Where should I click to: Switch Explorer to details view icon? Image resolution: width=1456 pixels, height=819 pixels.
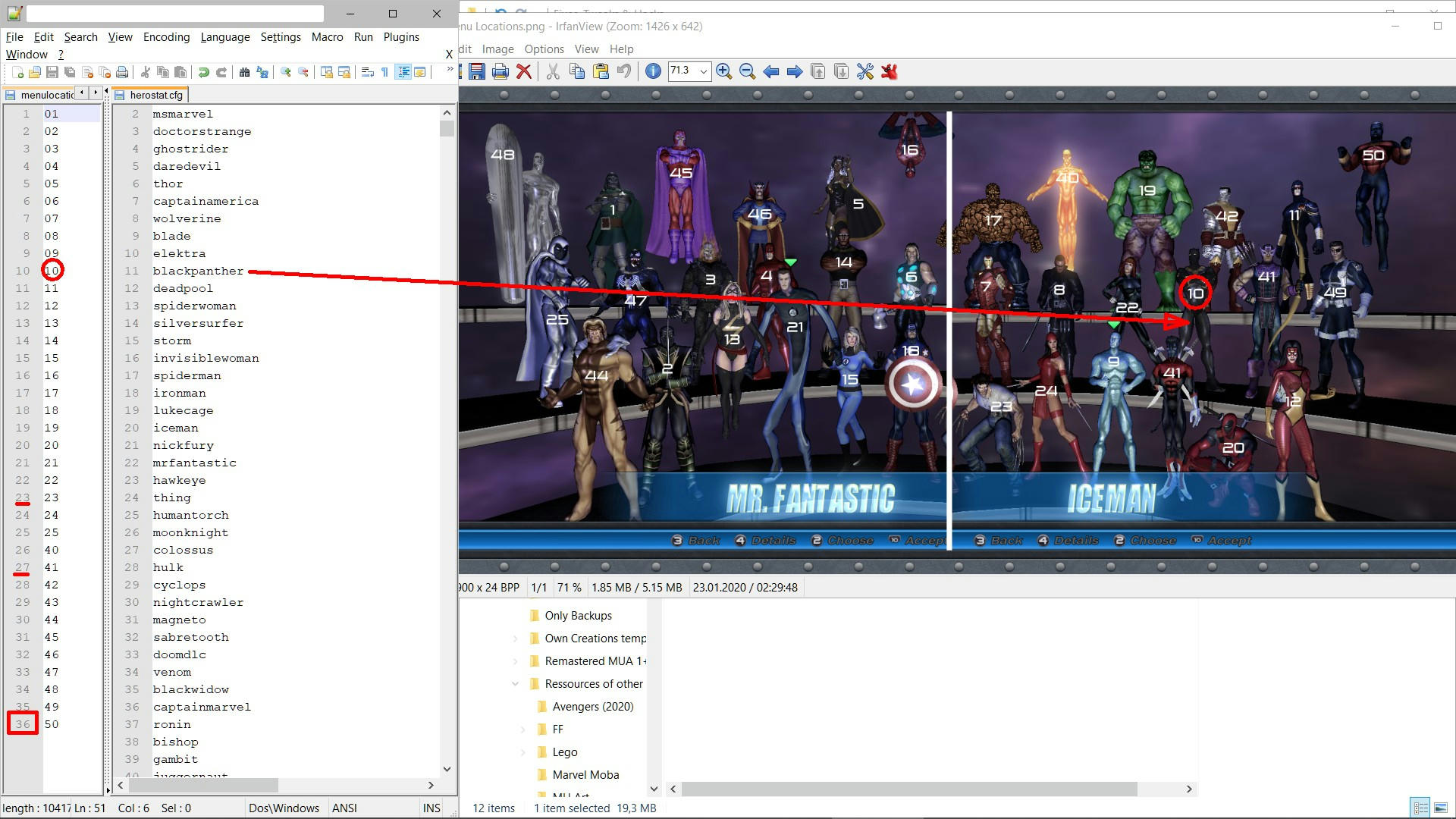pos(1420,808)
